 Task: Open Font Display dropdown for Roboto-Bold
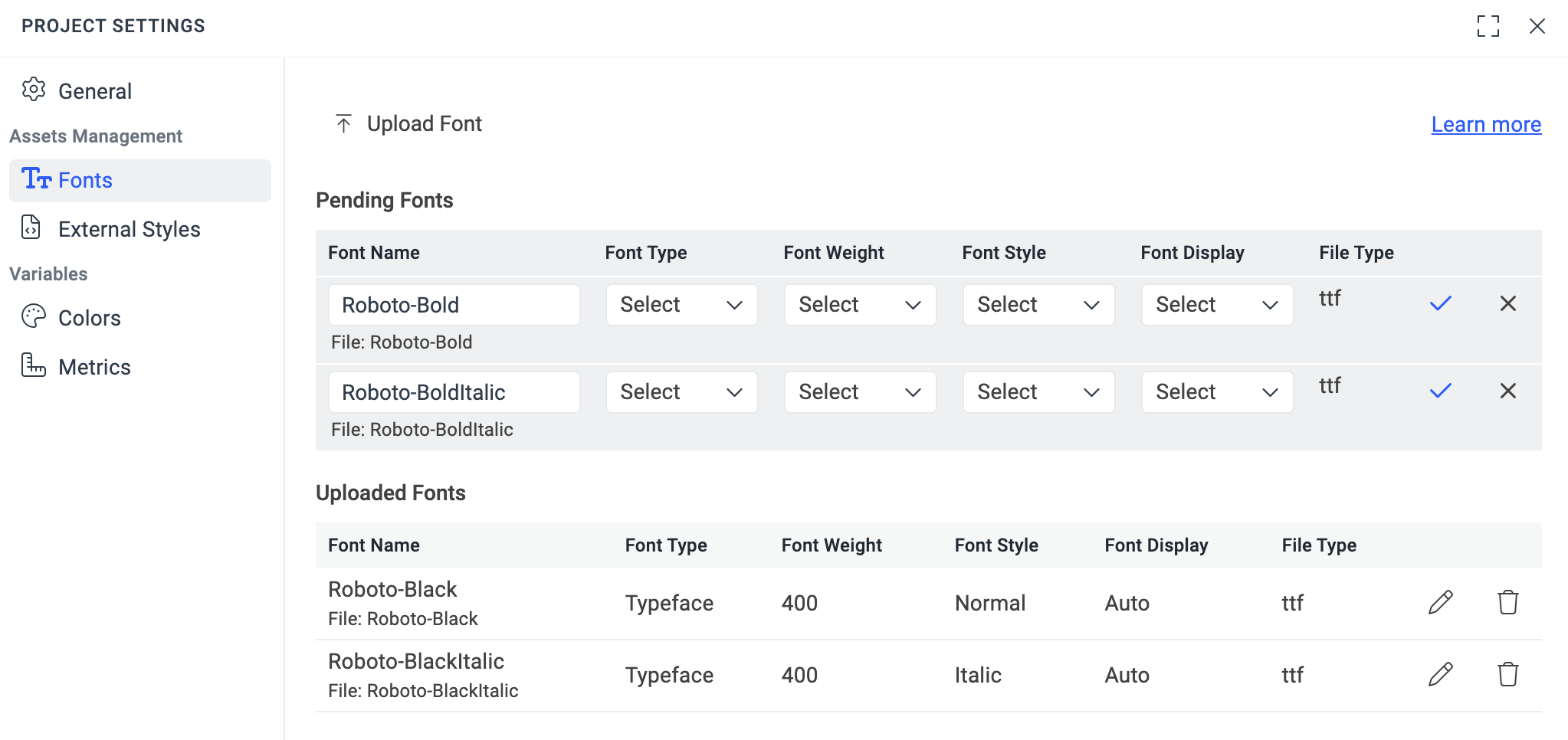coord(1216,304)
